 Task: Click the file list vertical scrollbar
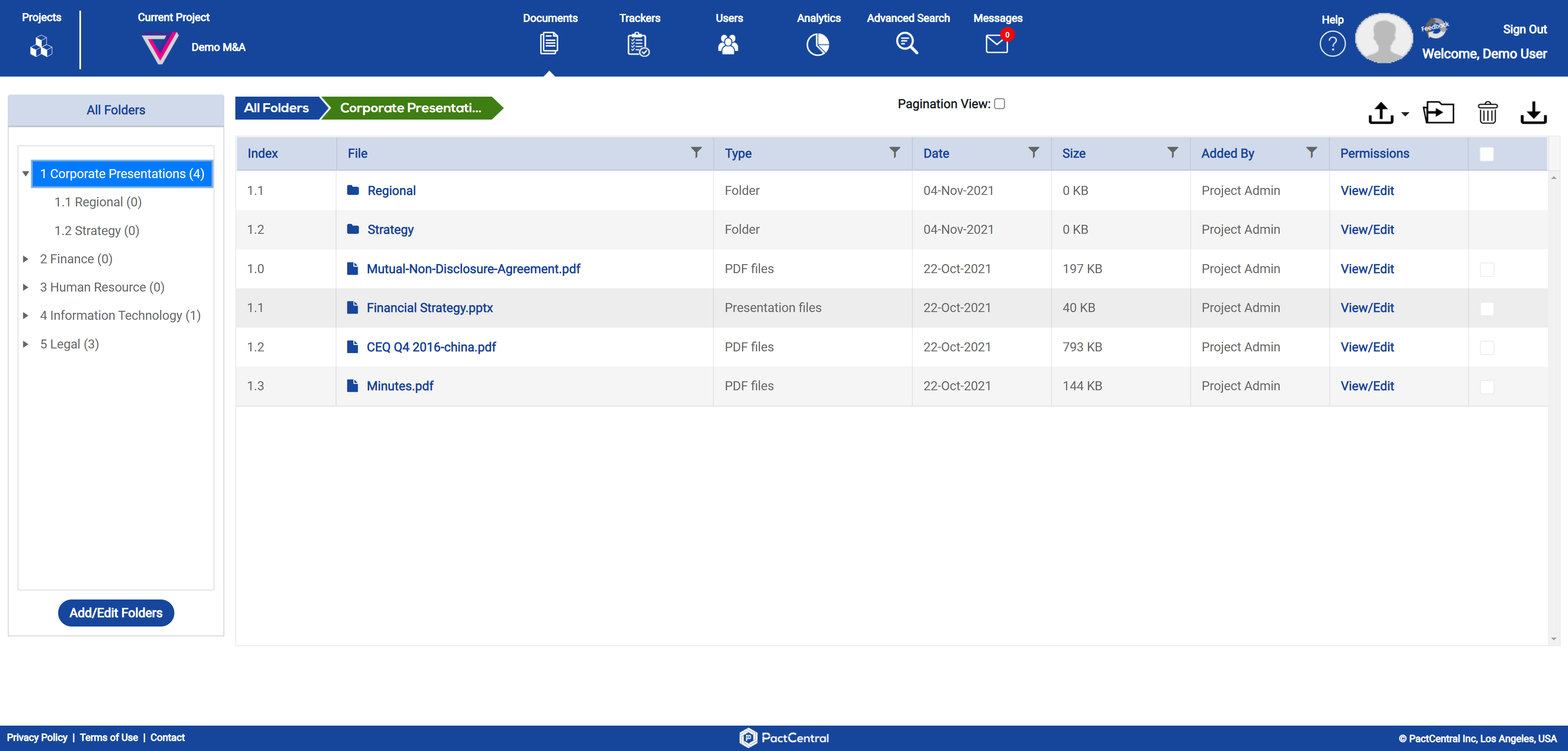pos(1553,408)
